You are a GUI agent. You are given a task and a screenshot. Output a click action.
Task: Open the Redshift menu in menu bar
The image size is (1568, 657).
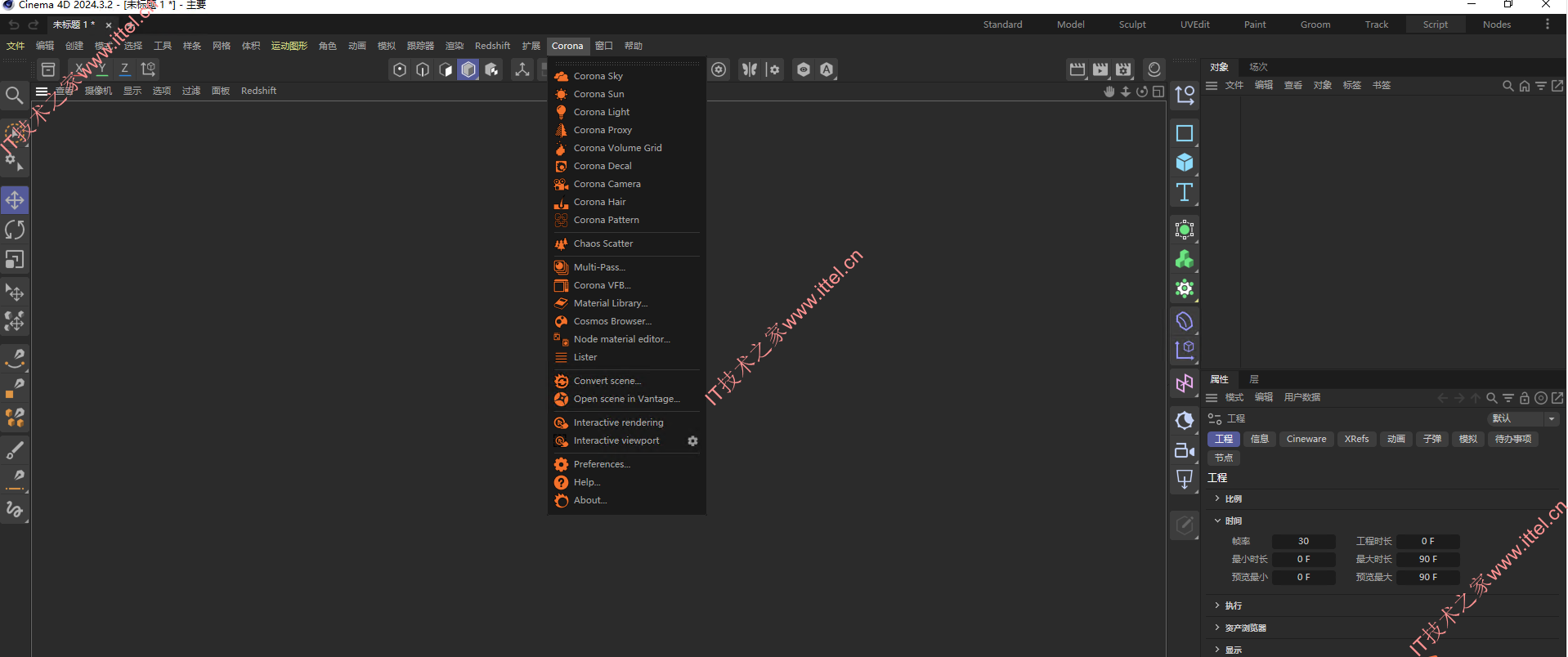[x=492, y=46]
